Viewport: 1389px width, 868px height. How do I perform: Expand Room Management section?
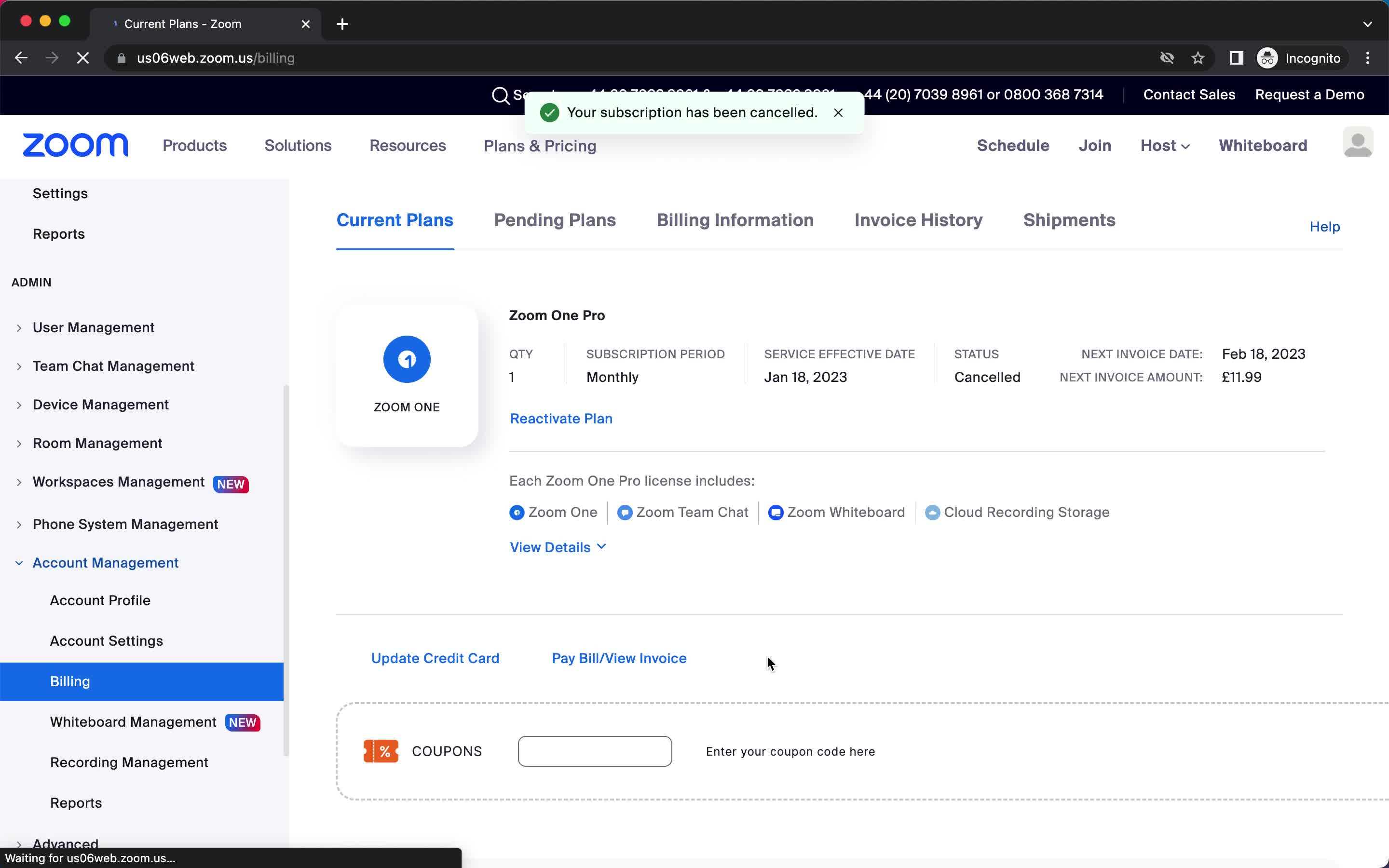pyautogui.click(x=19, y=444)
